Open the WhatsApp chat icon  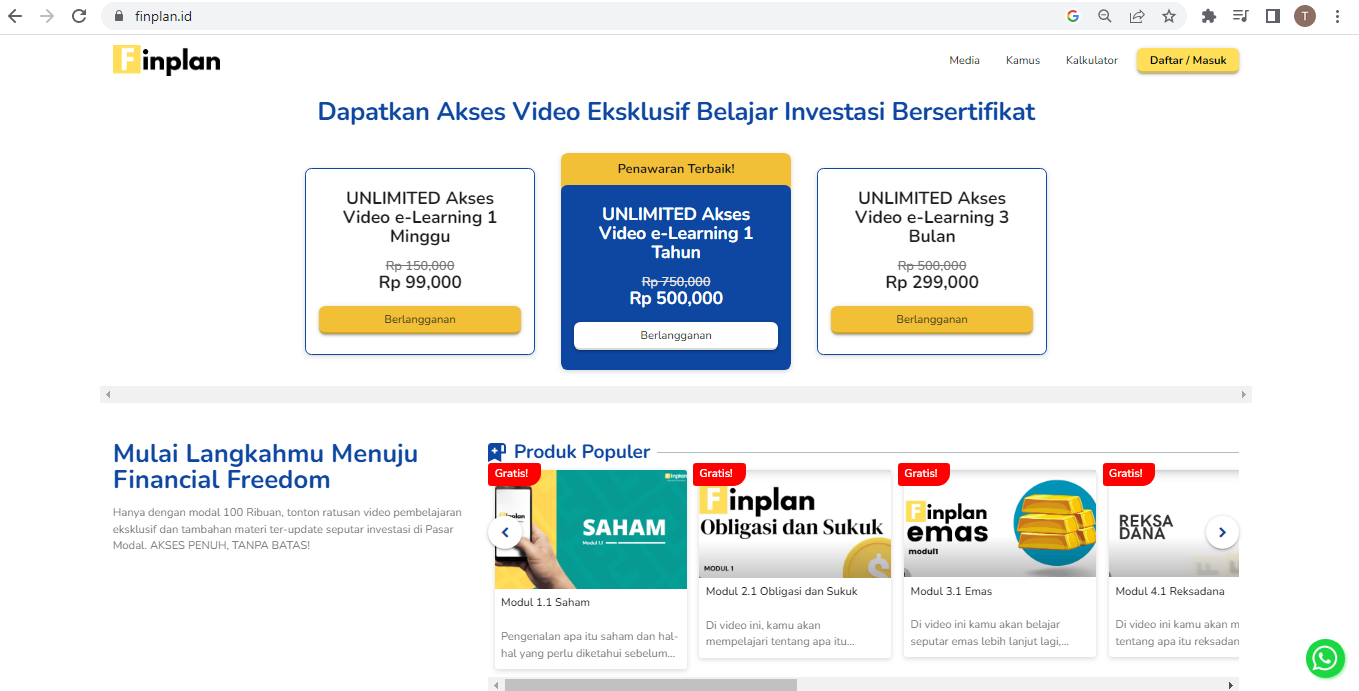coord(1325,658)
